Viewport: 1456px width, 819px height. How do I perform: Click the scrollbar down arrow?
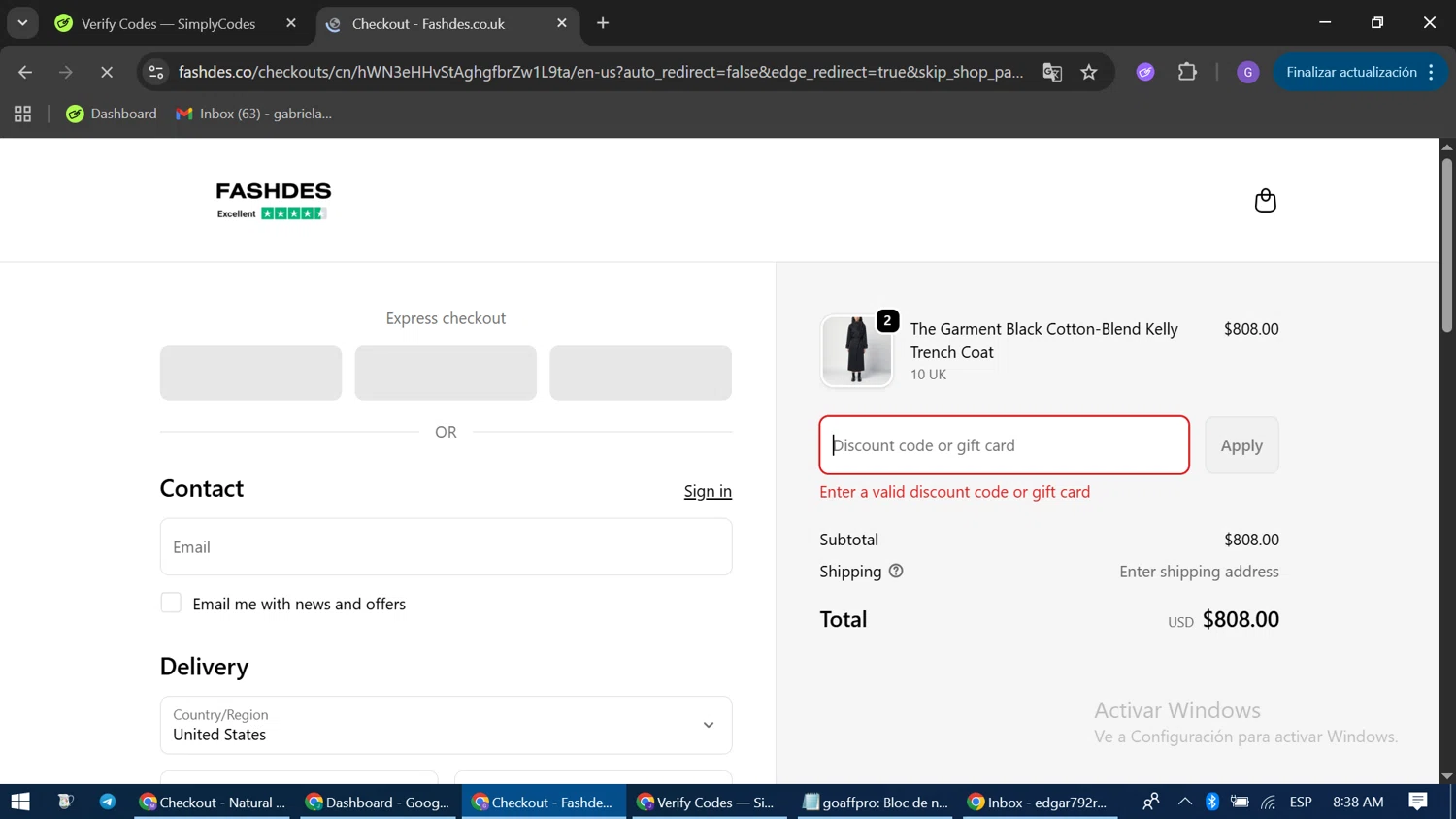[x=1447, y=776]
